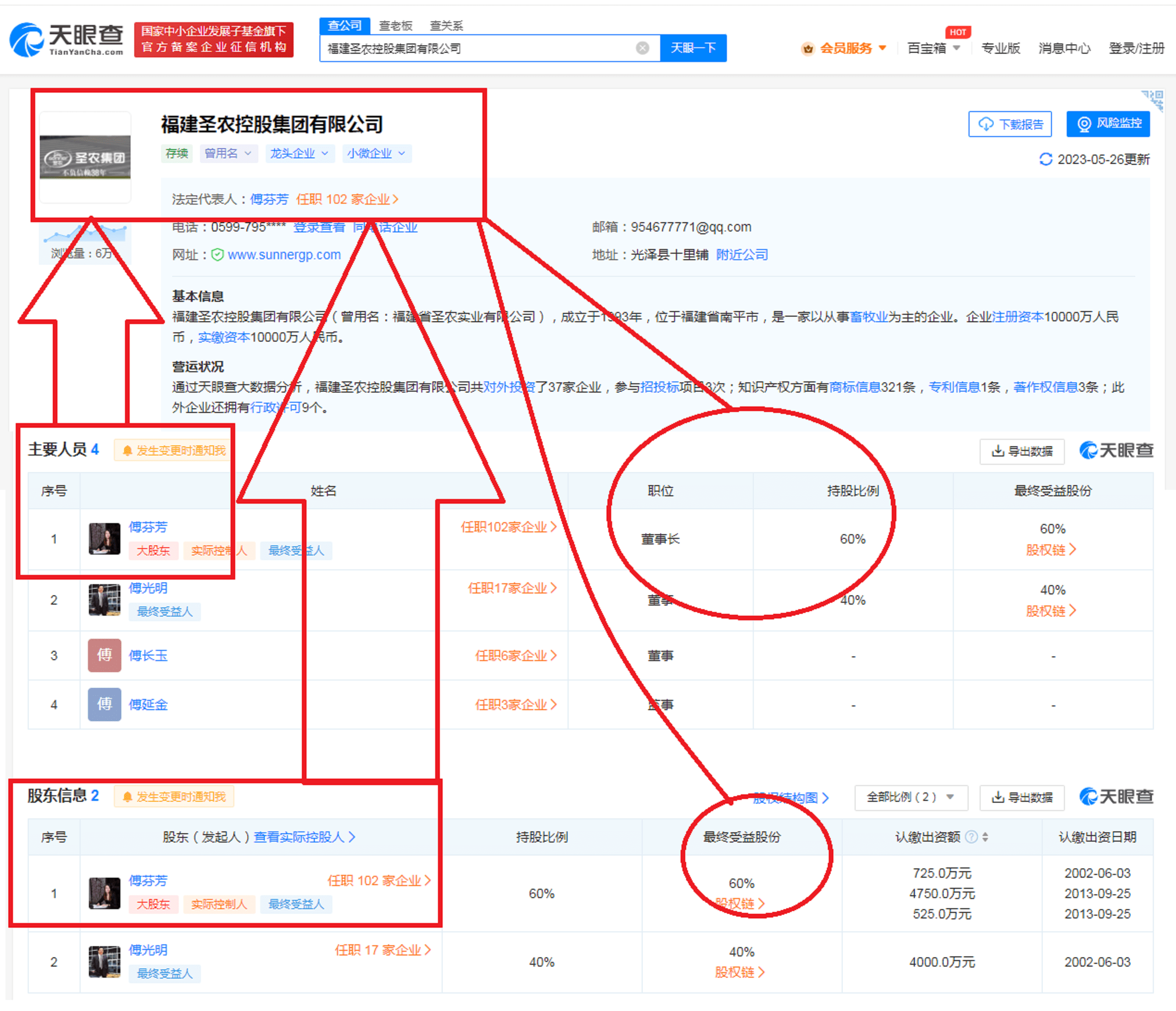Click the 风险监控 button

(1108, 124)
